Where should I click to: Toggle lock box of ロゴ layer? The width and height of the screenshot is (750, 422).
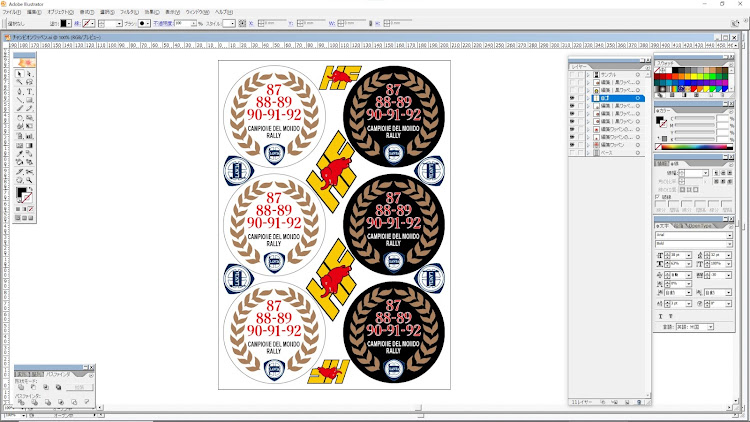coord(580,98)
